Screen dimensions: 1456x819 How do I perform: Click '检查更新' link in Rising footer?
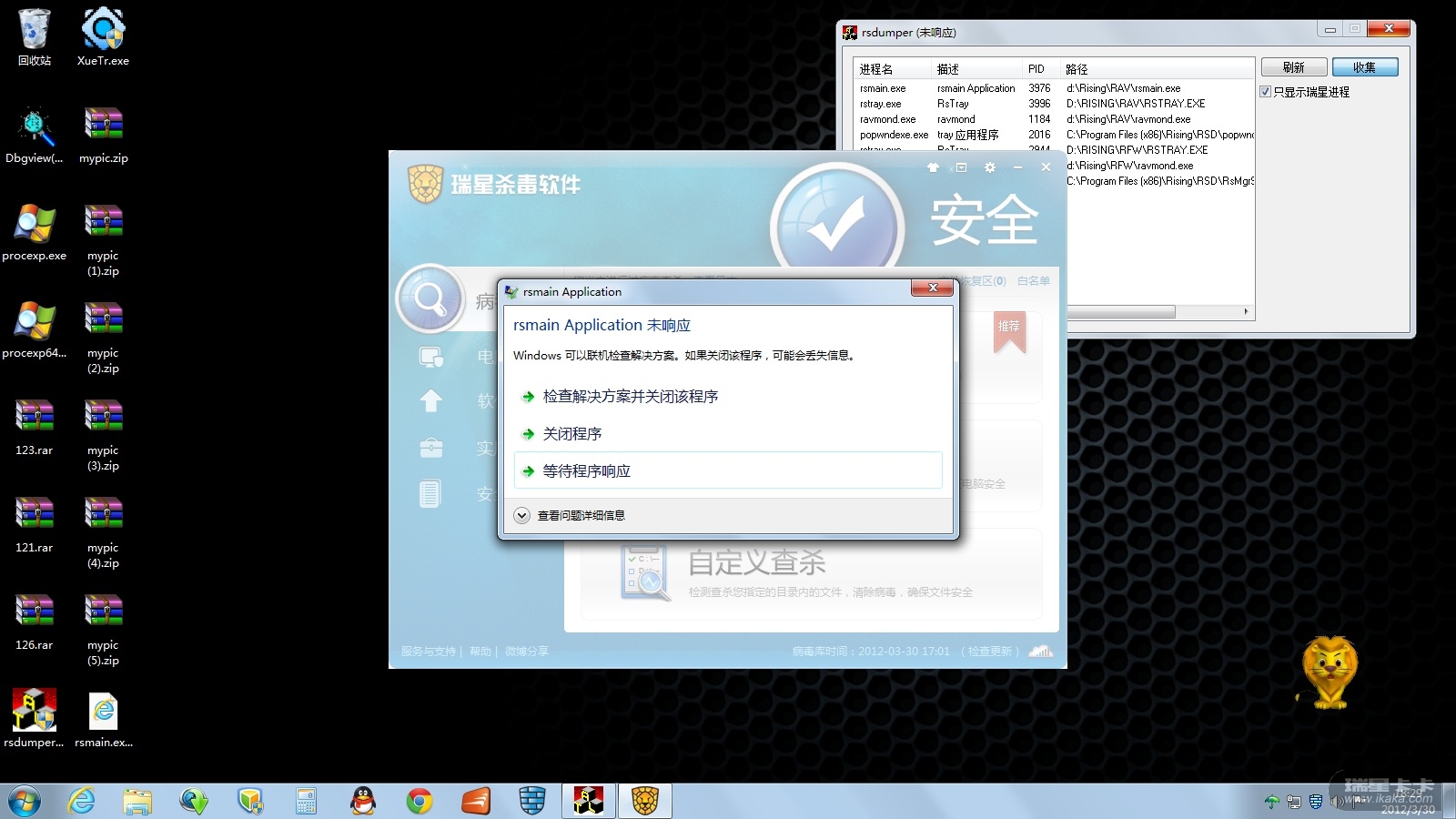click(x=989, y=652)
